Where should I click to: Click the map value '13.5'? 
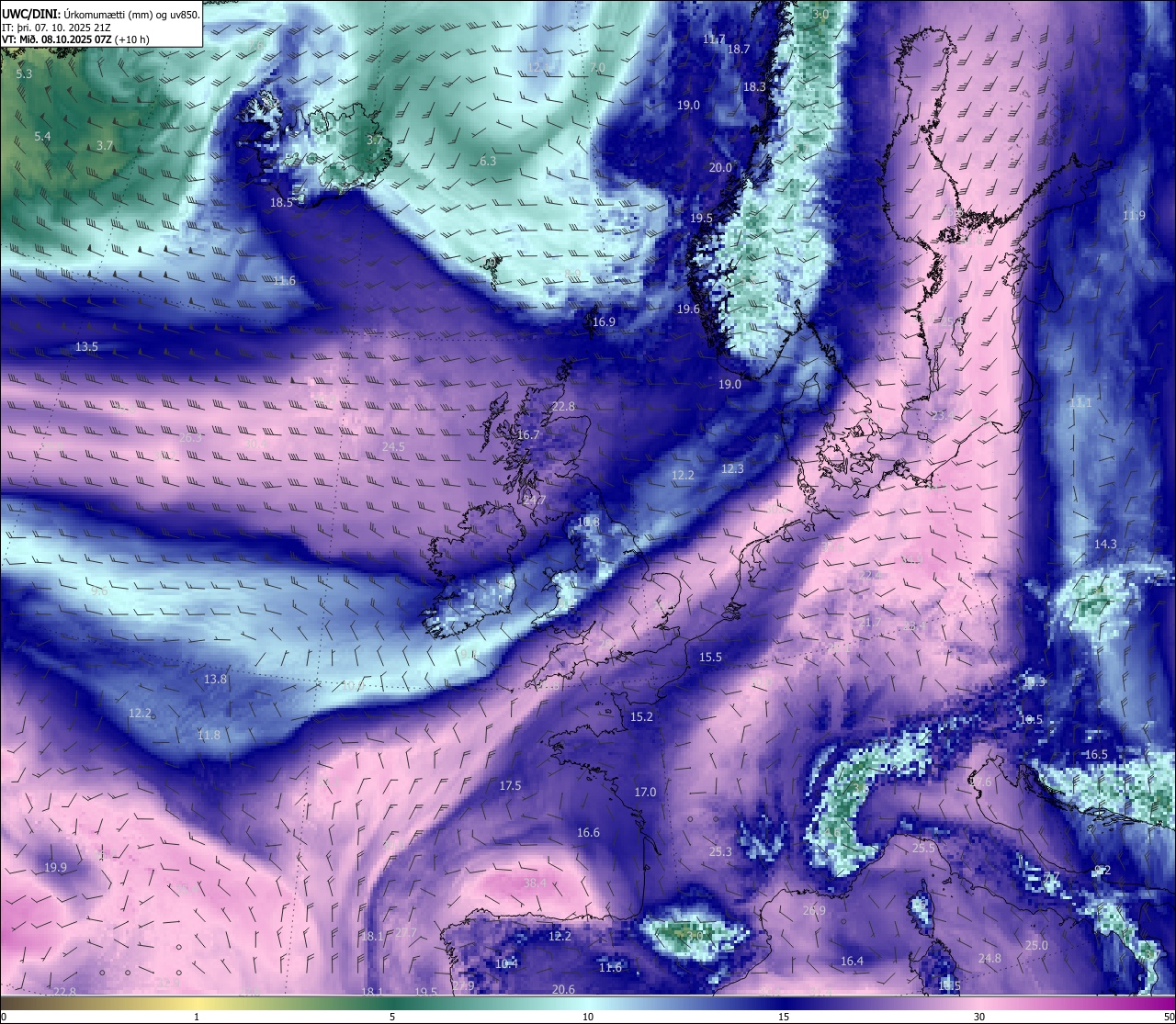coord(86,347)
